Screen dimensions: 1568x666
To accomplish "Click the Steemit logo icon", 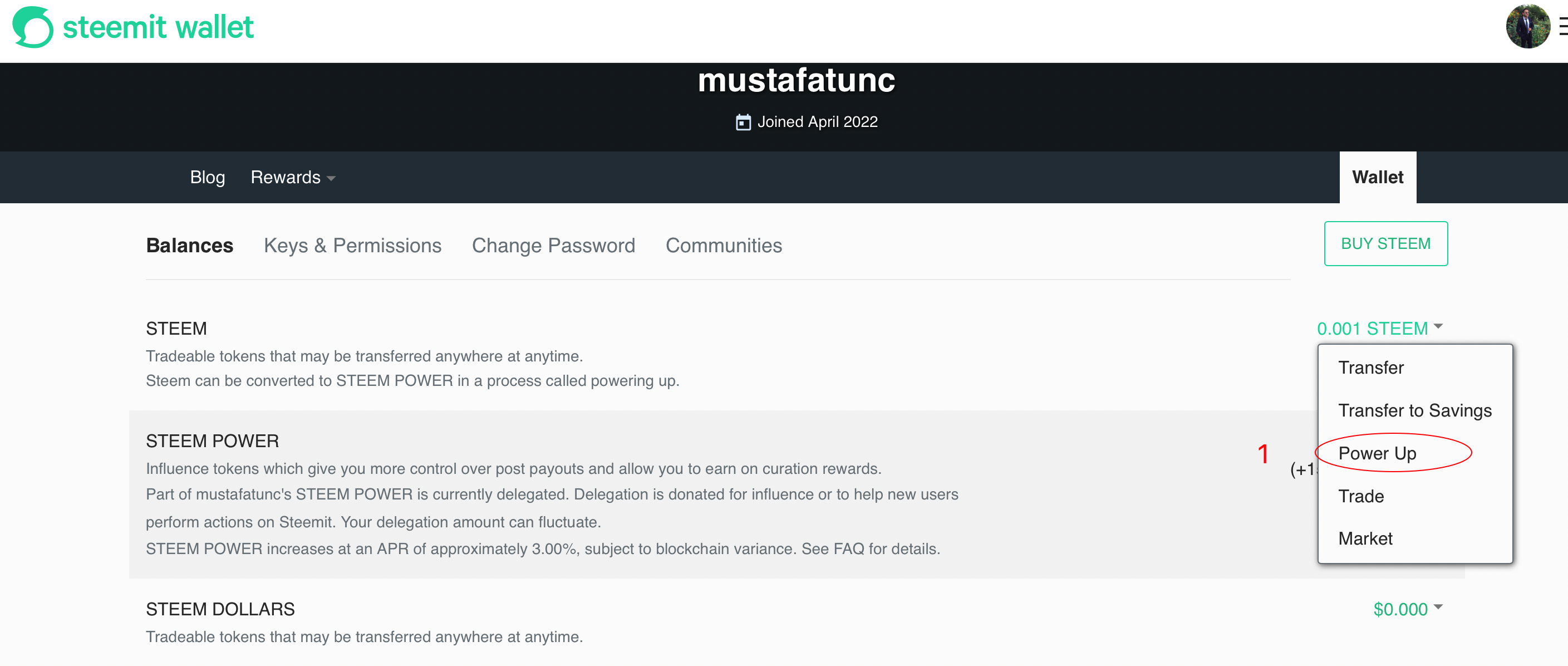I will [x=33, y=27].
